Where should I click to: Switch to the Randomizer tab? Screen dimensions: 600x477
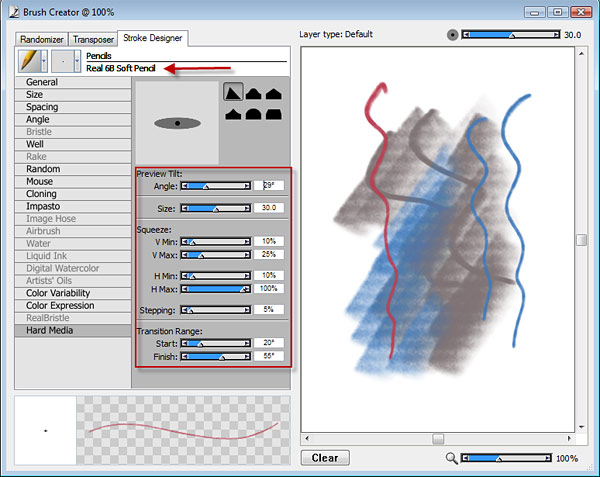pos(42,39)
